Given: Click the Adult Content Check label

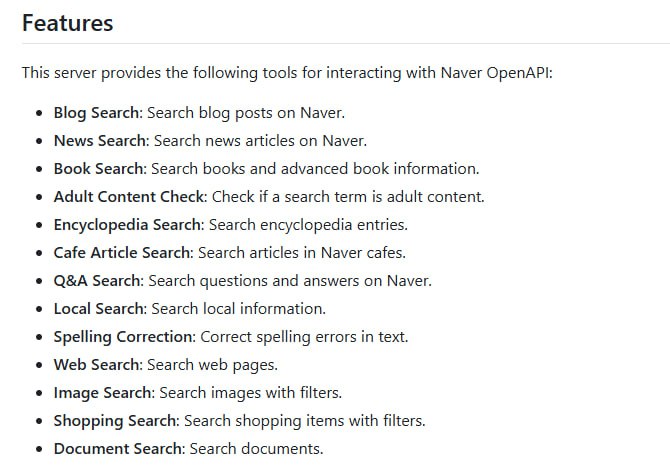Looking at the screenshot, I should (x=129, y=196).
